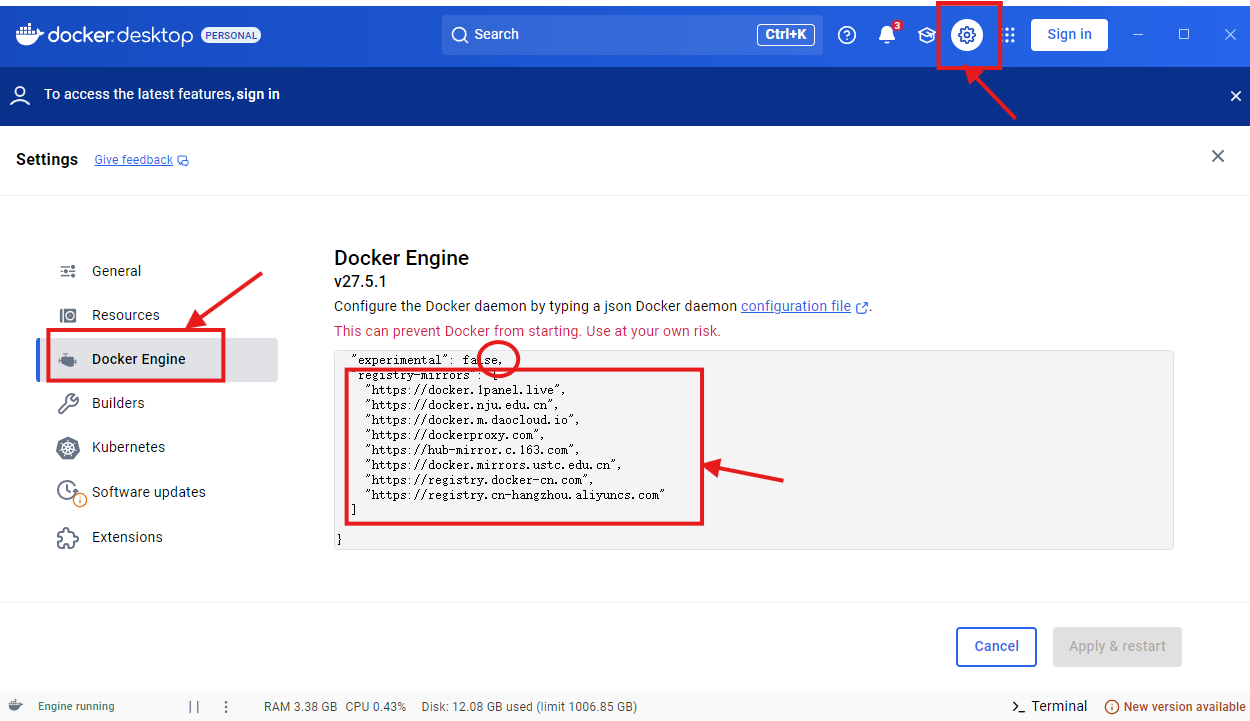The width and height of the screenshot is (1250, 721).
Task: Click the "https://docker.nju.edu.cn" line
Action: click(461, 405)
